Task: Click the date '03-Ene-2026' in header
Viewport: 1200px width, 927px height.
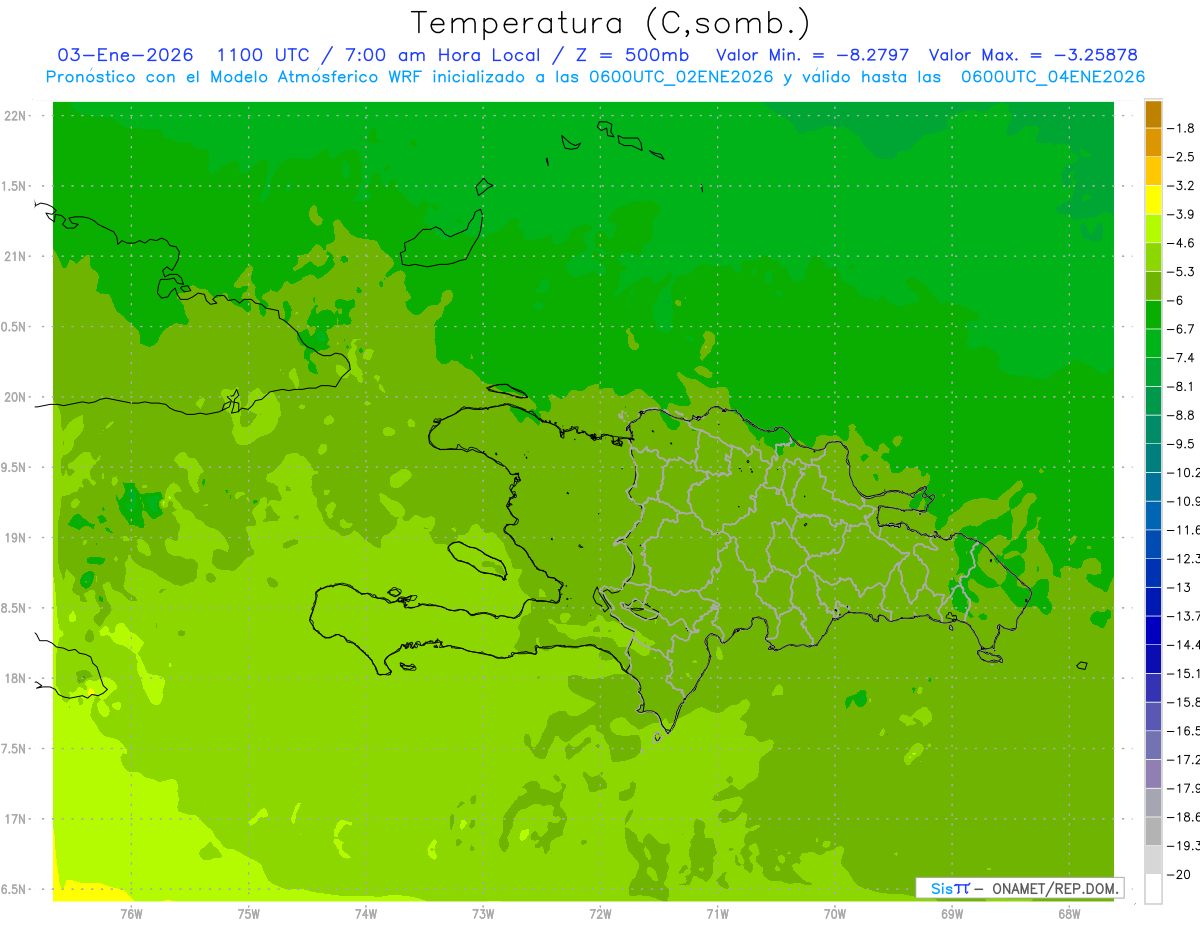Action: pos(125,55)
